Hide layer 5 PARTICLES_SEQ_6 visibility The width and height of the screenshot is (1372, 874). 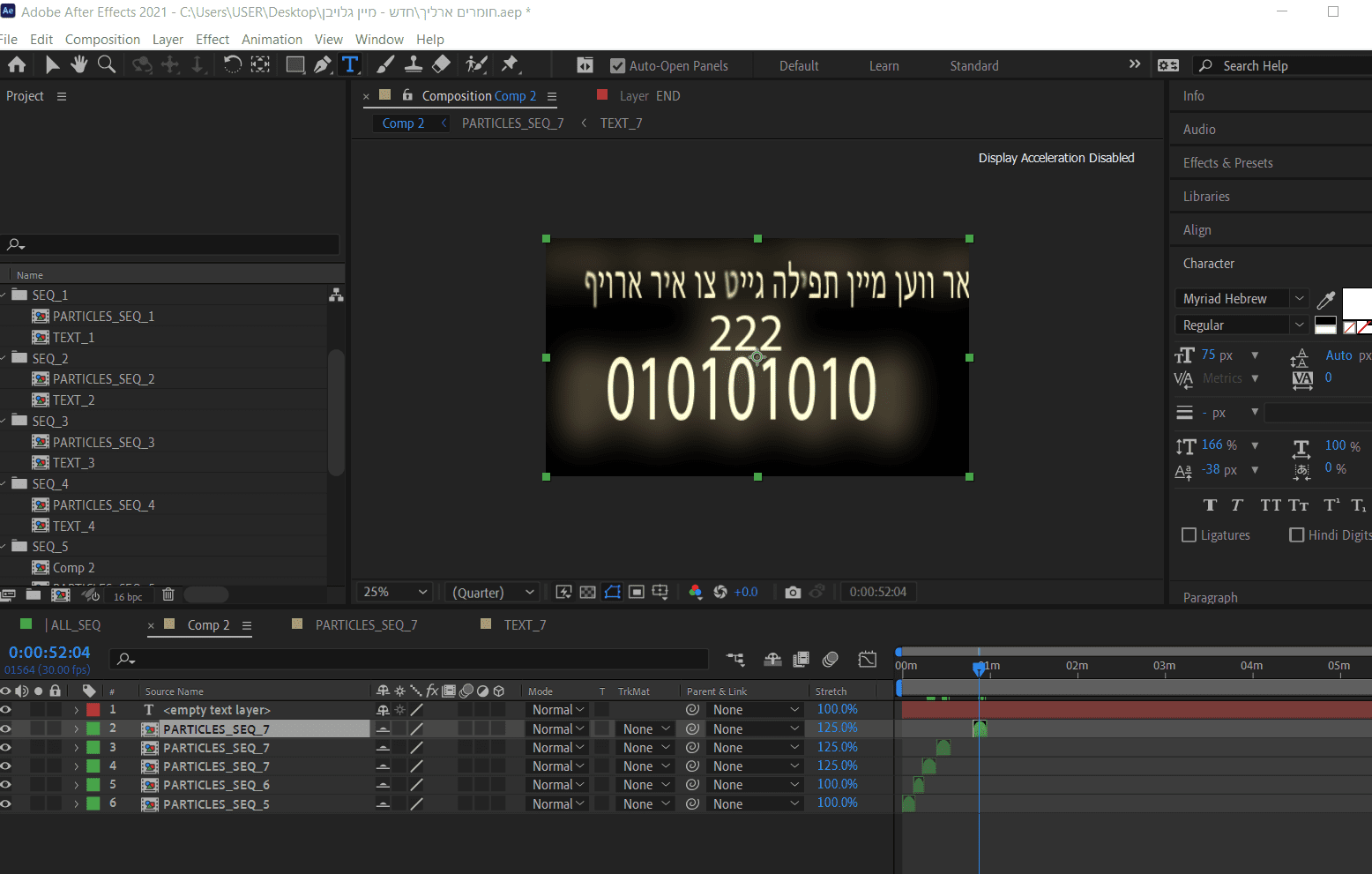(x=6, y=785)
